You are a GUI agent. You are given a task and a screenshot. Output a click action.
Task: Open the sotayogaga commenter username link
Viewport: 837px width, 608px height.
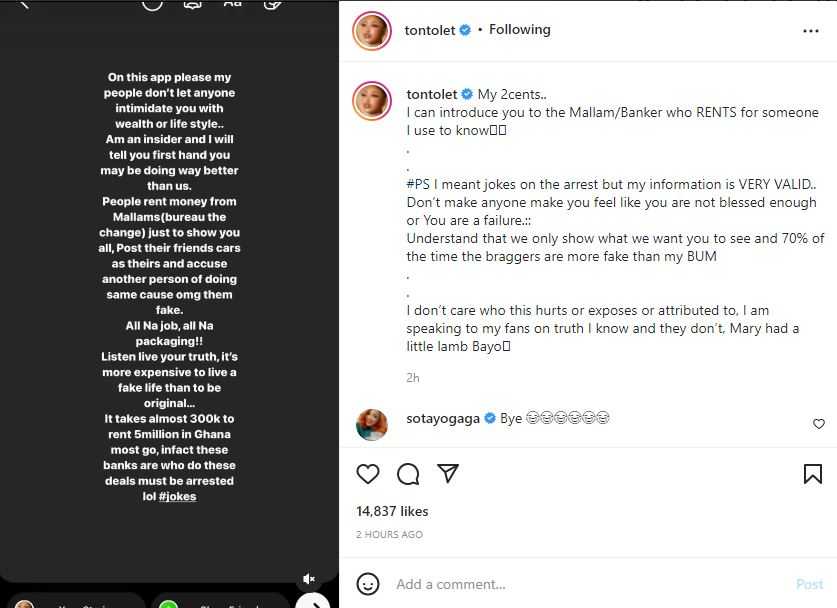pos(443,419)
